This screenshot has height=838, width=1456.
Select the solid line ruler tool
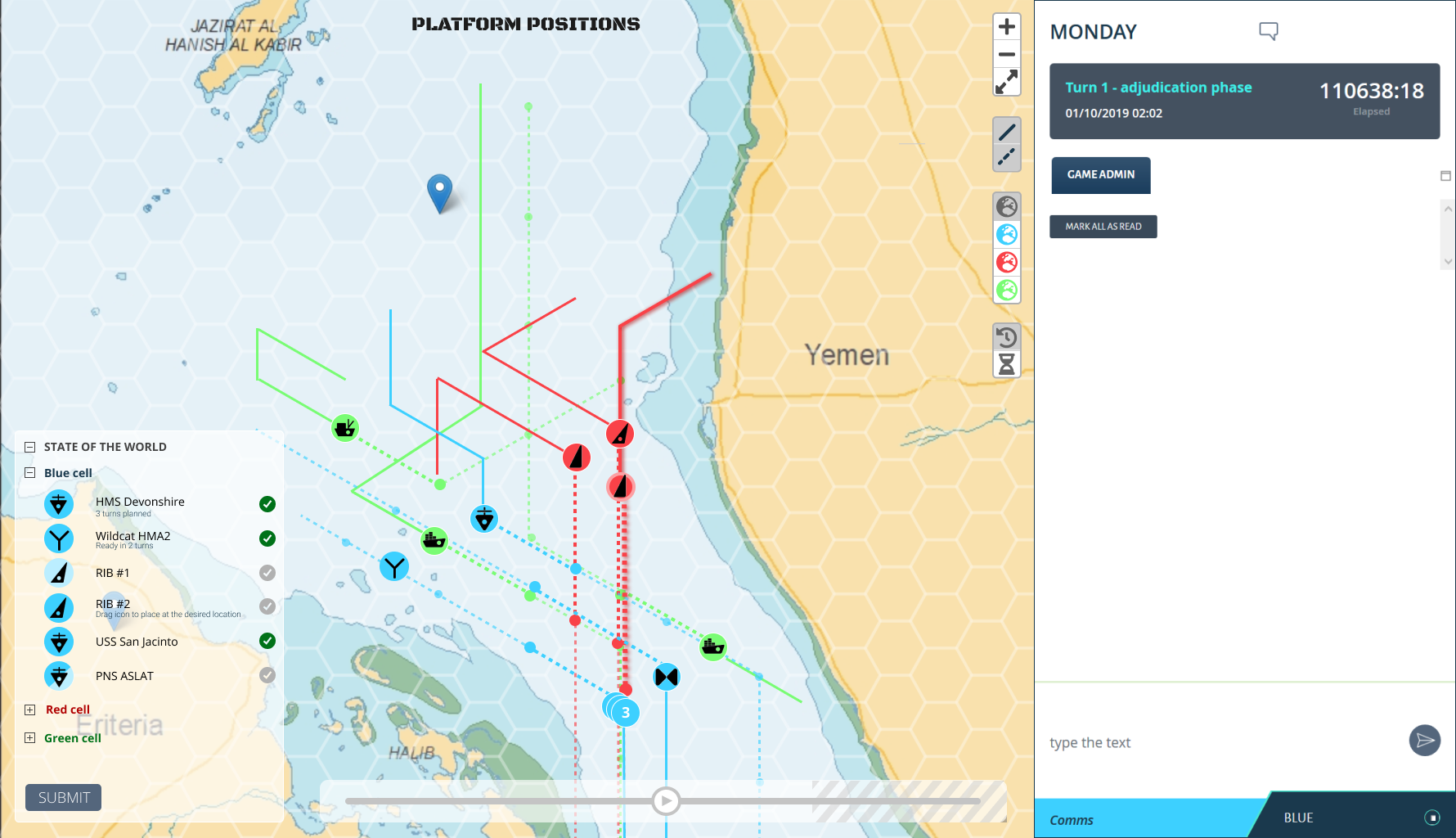(1007, 131)
